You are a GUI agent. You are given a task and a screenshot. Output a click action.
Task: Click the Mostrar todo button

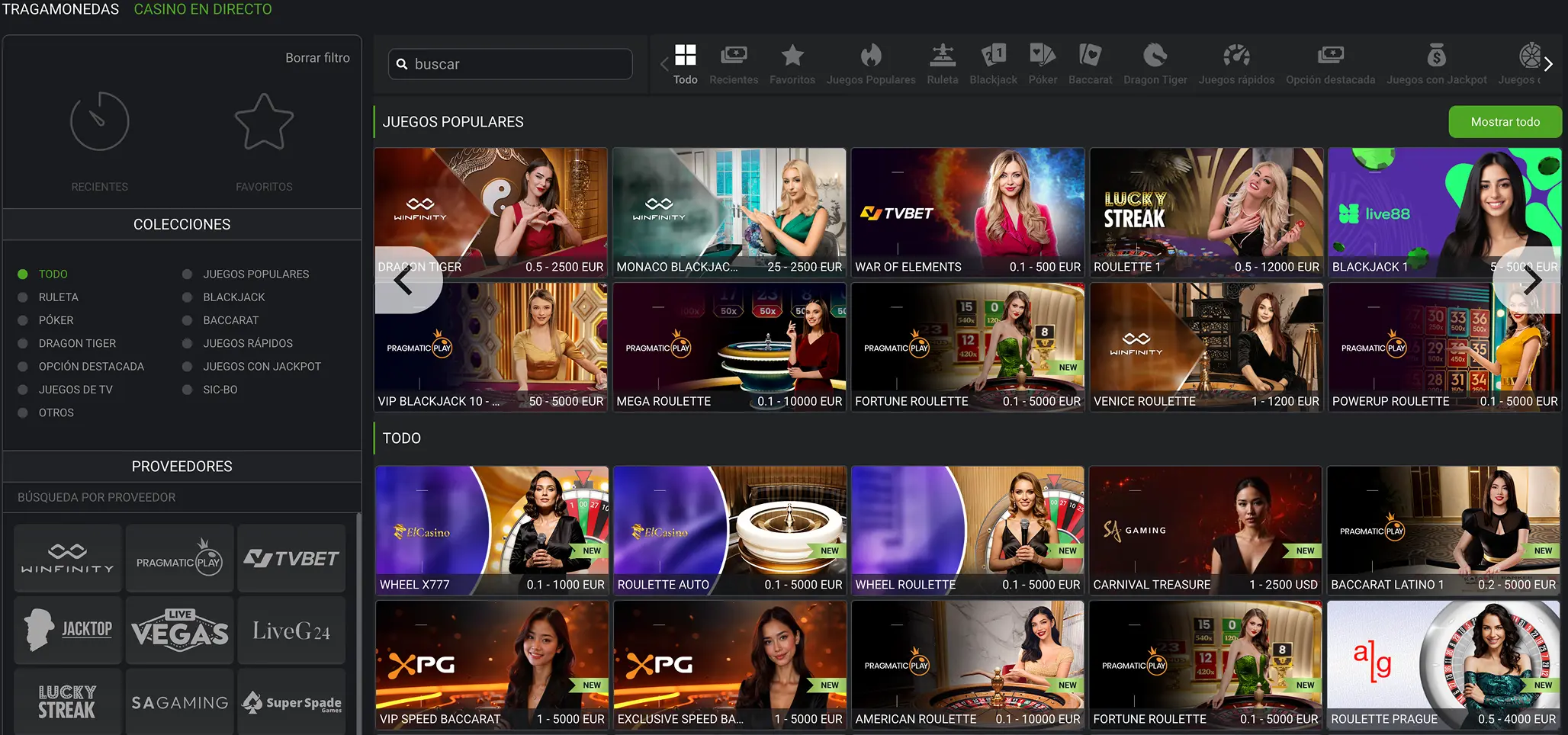click(x=1505, y=122)
